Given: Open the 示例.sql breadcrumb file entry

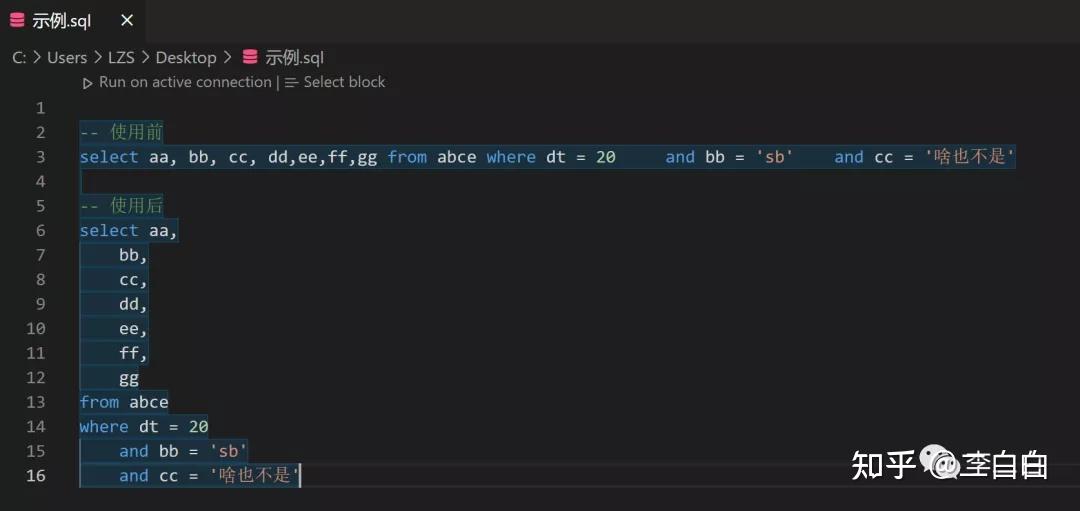Looking at the screenshot, I should (x=294, y=58).
